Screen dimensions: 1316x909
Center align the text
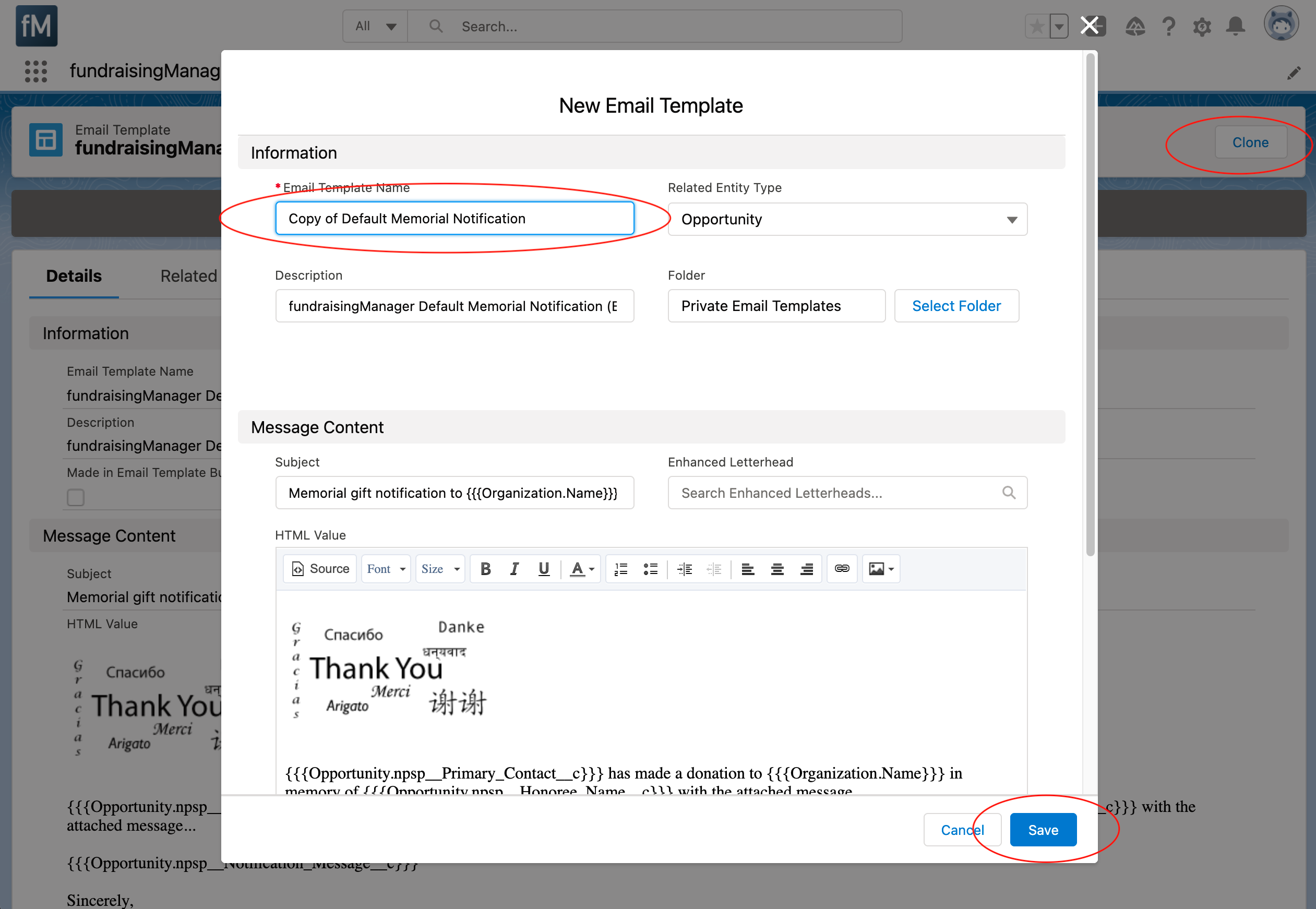(x=777, y=568)
